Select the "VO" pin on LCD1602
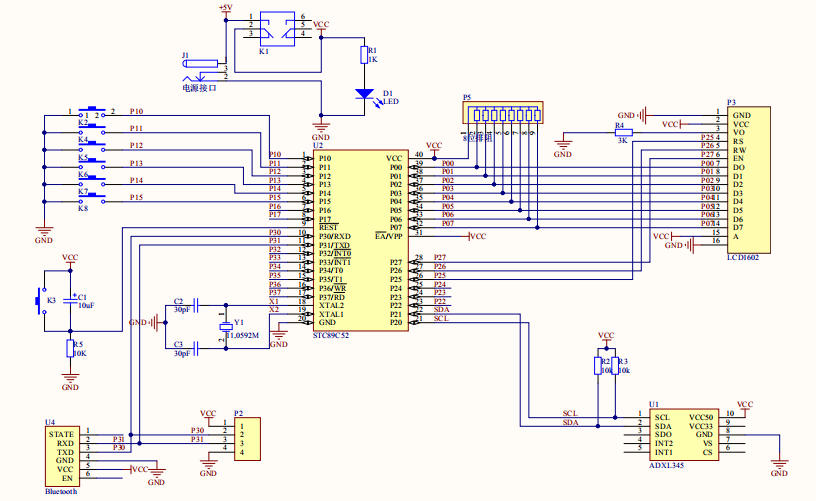 (738, 132)
